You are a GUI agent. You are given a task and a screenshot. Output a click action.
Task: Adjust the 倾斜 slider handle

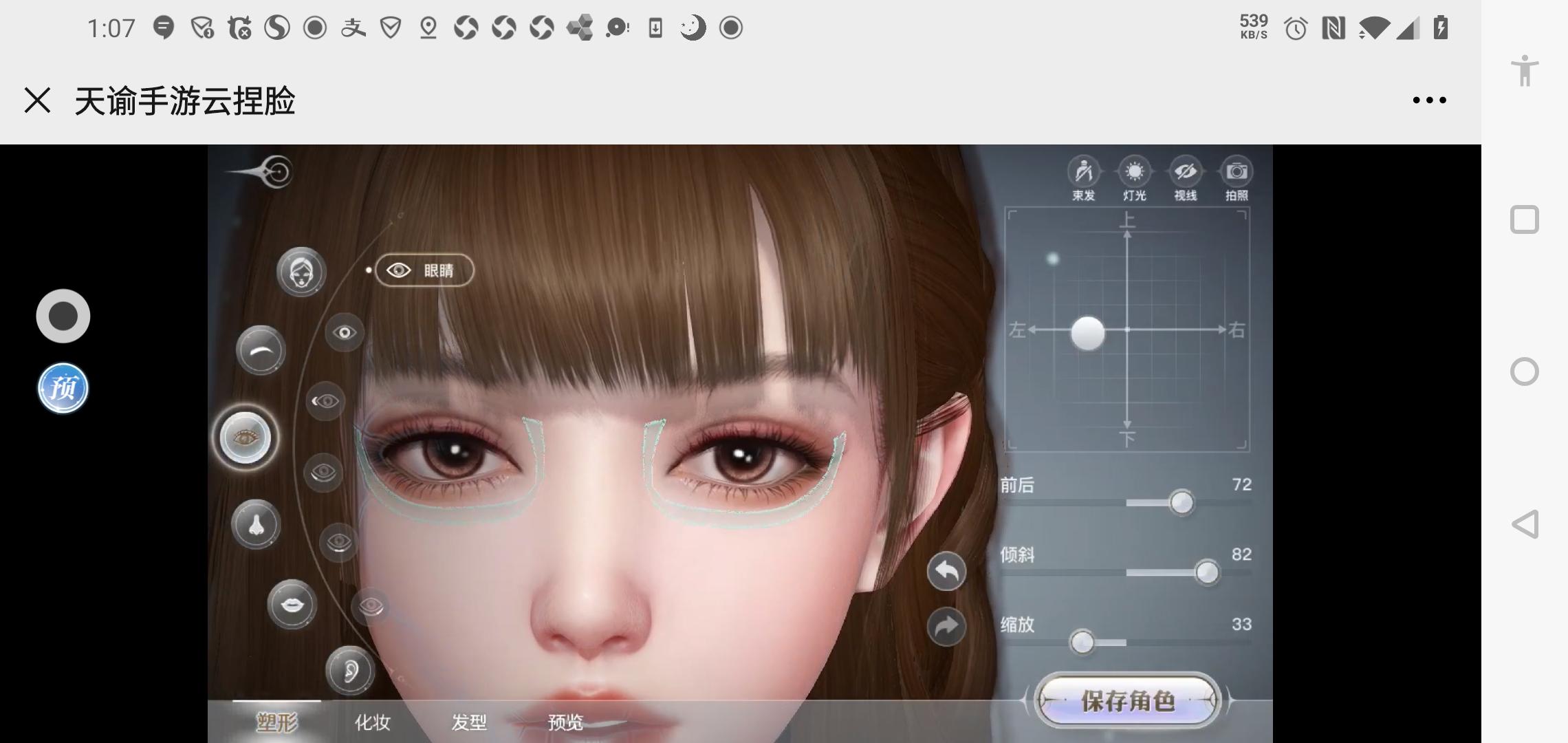click(1207, 572)
